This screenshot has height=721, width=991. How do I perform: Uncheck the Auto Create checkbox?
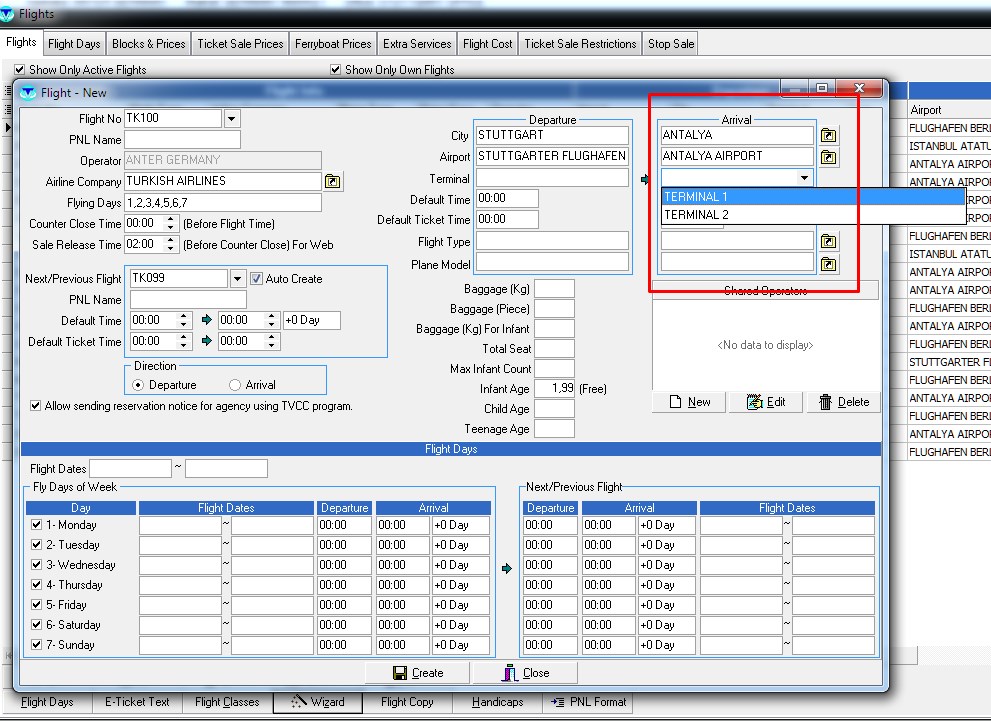(x=257, y=279)
